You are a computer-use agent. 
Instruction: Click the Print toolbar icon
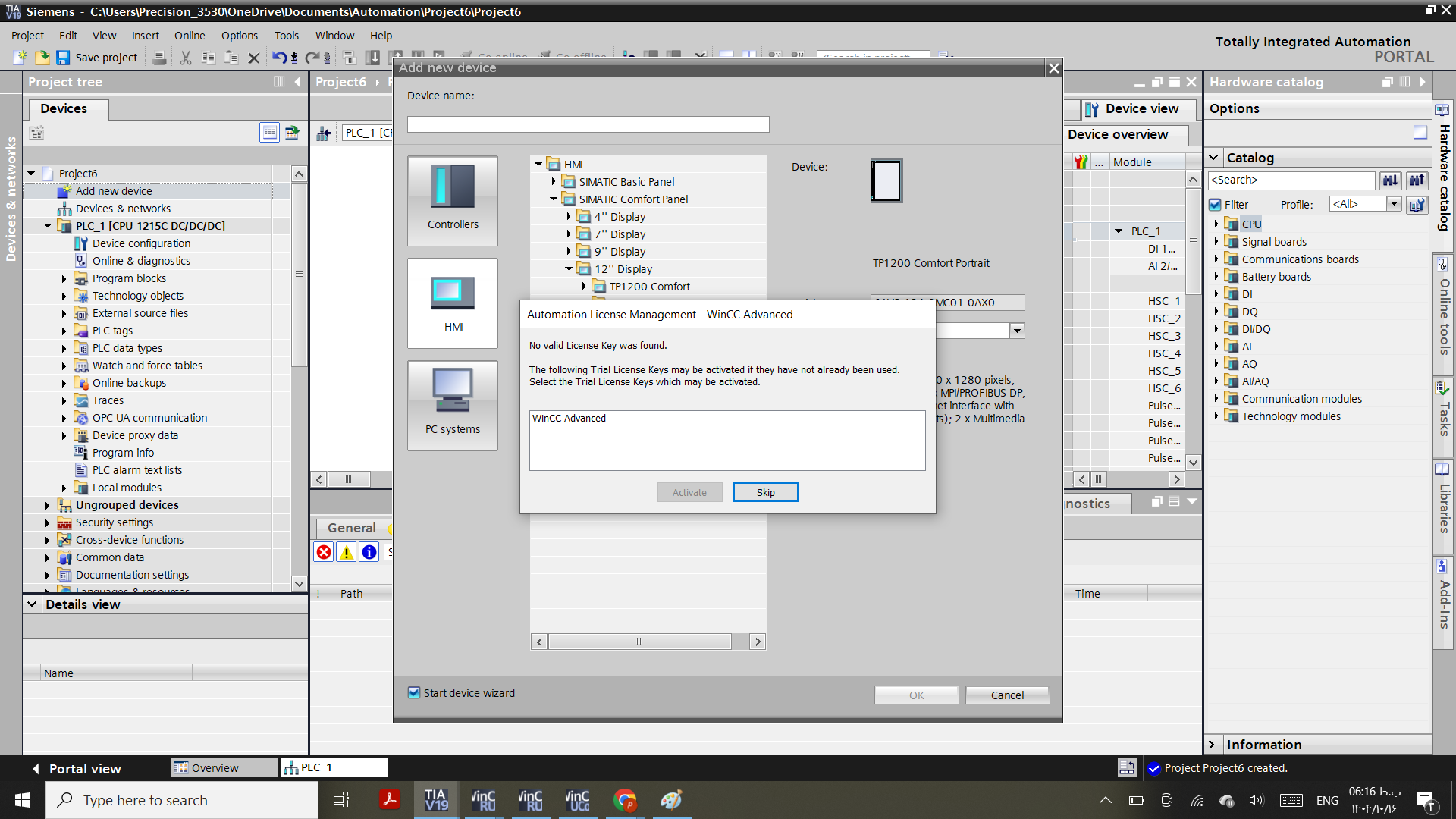tap(159, 57)
